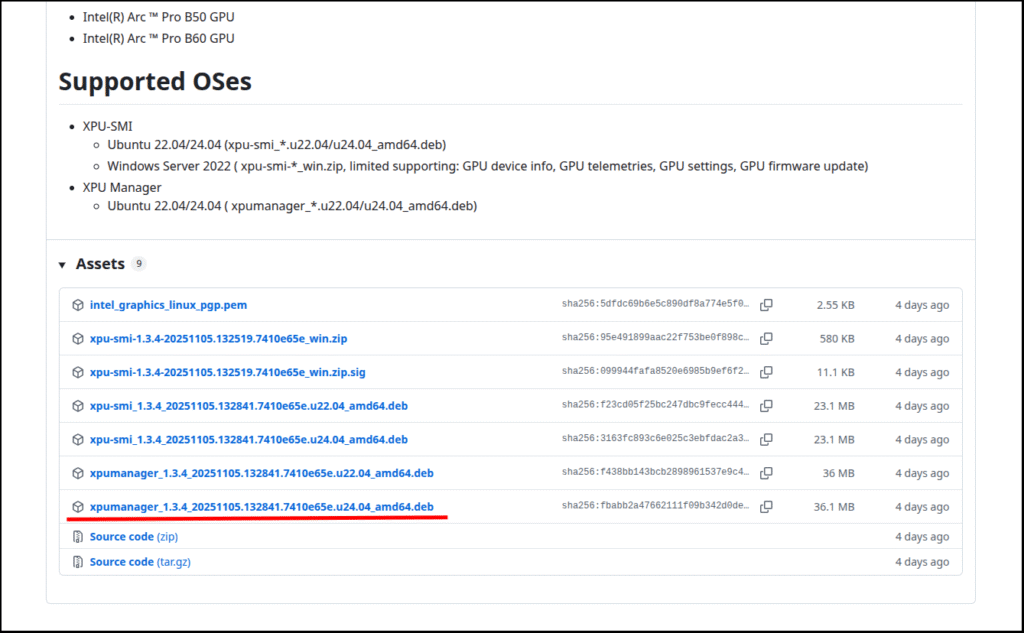Download Source code (tar.gz)

pyautogui.click(x=139, y=562)
